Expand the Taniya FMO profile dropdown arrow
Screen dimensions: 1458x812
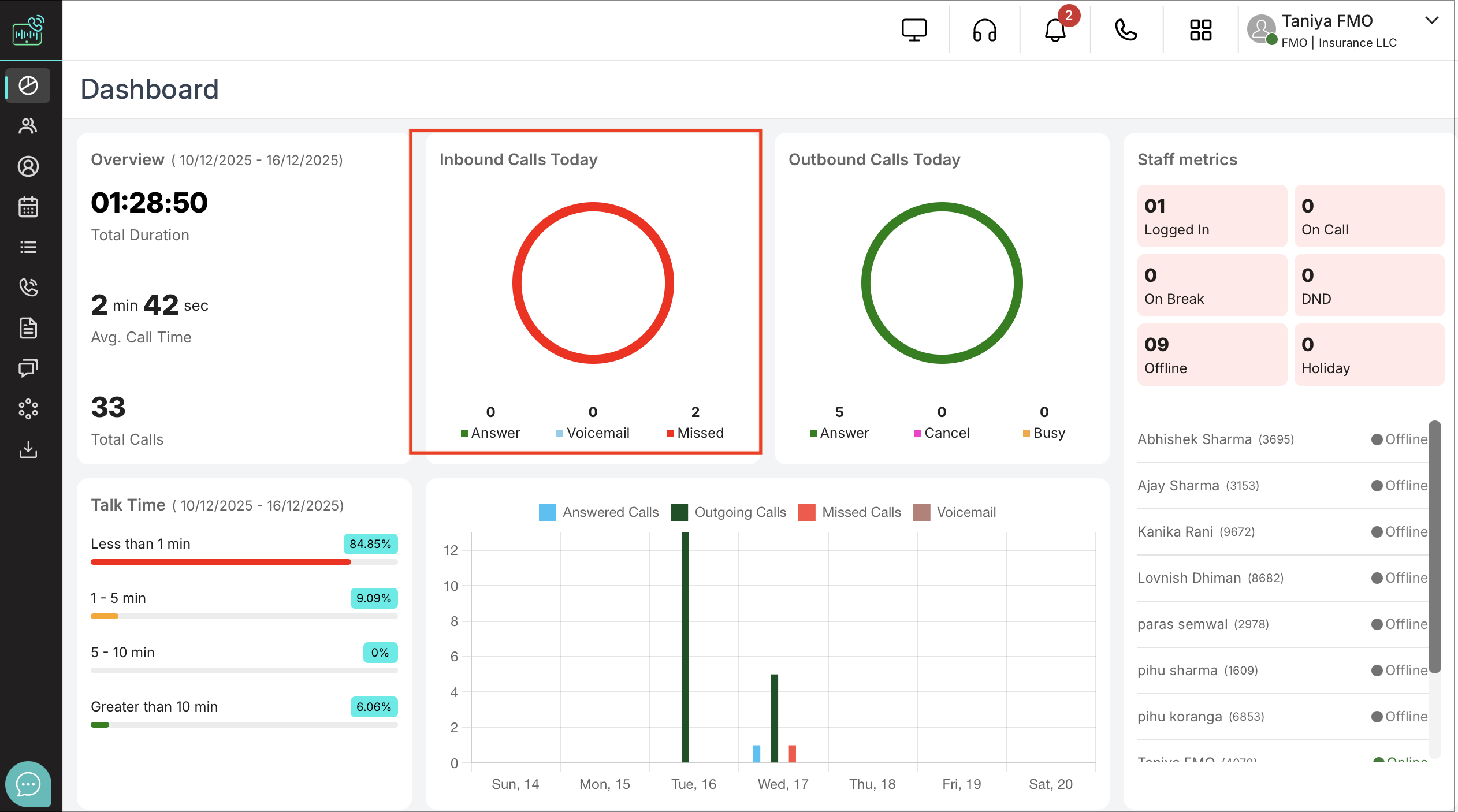tap(1431, 21)
